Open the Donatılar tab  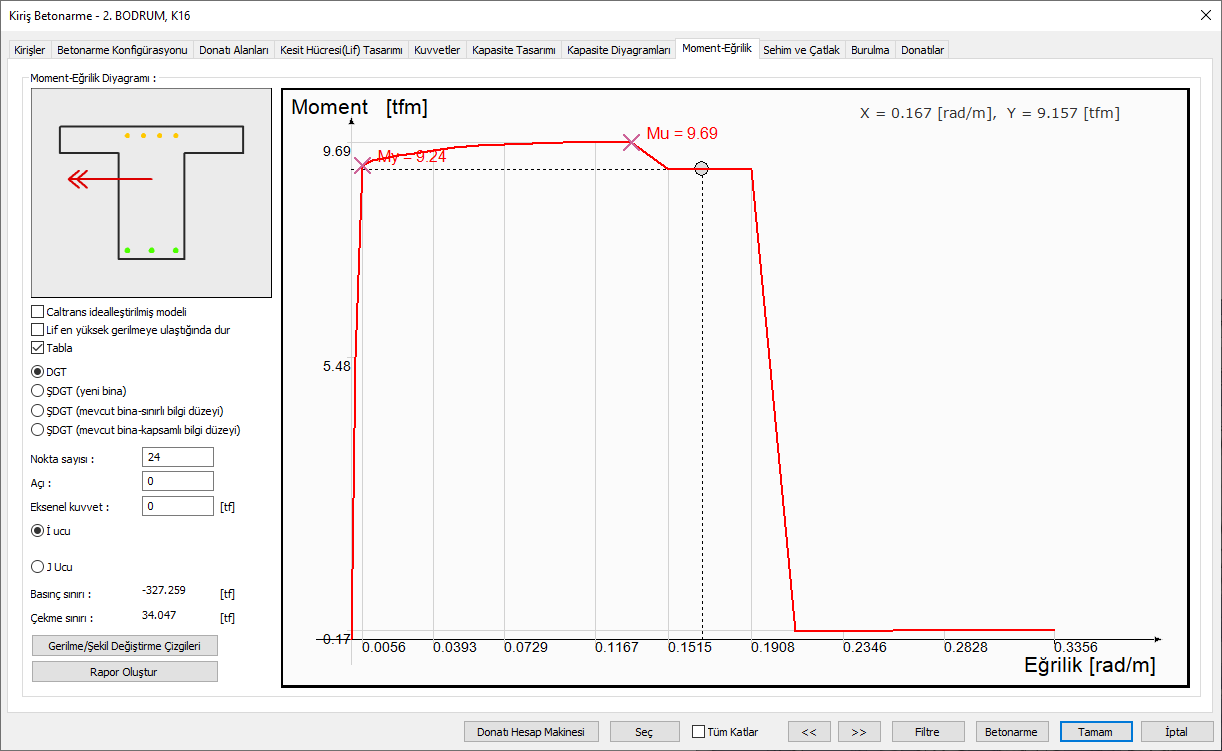pyautogui.click(x=922, y=50)
